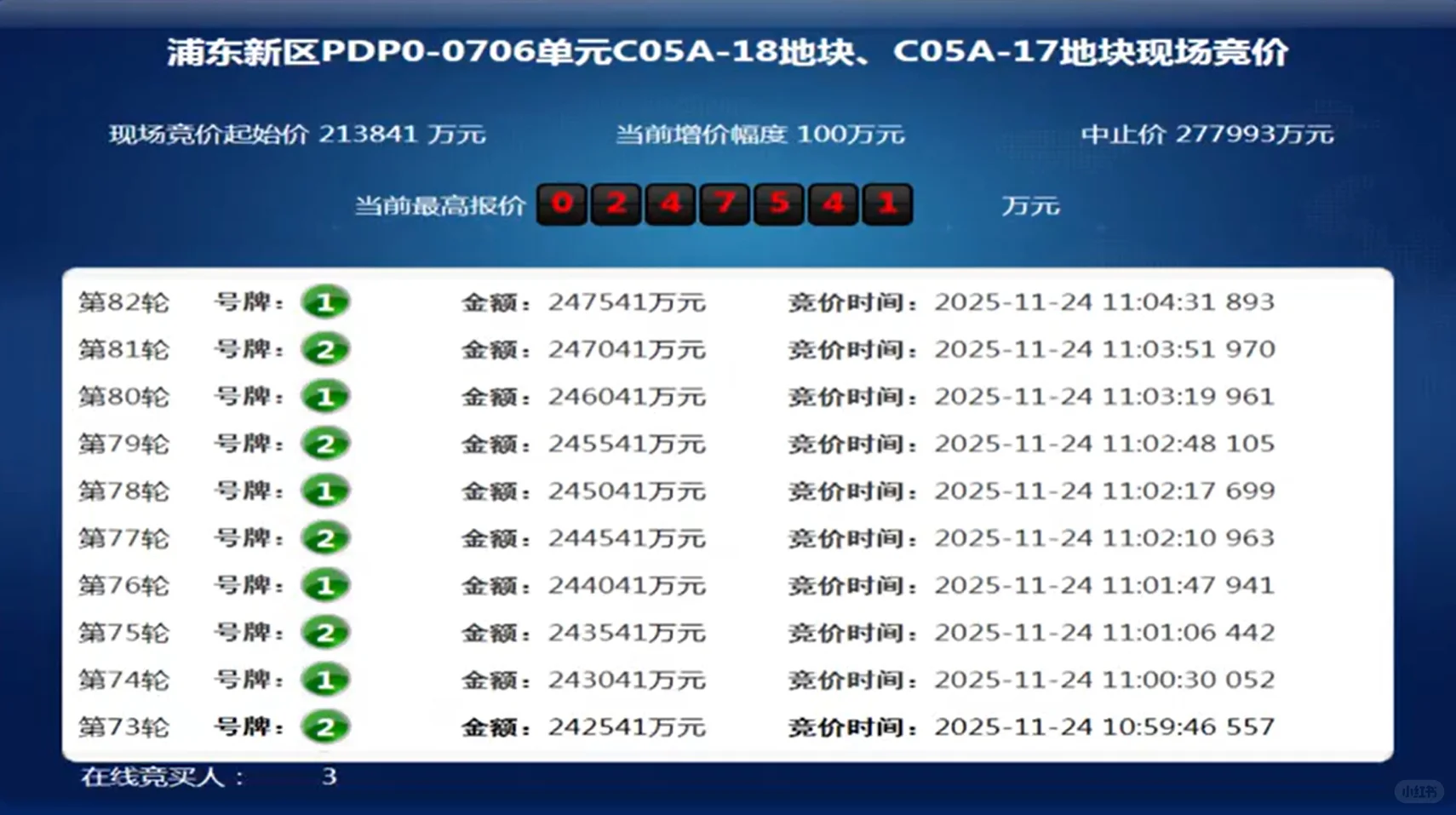Click the starting price 213841 万元

402,134
